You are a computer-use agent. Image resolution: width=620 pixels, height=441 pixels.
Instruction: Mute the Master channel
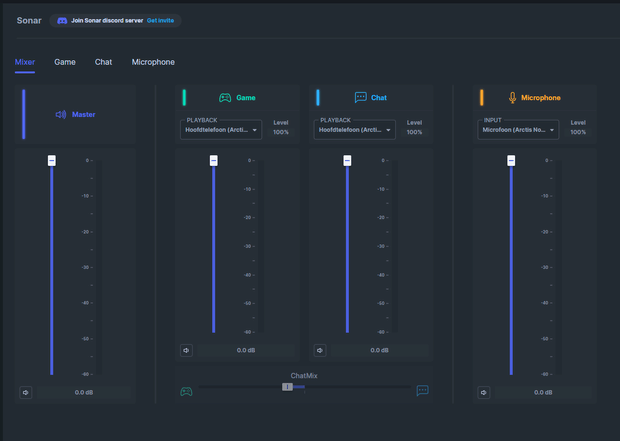click(26, 392)
